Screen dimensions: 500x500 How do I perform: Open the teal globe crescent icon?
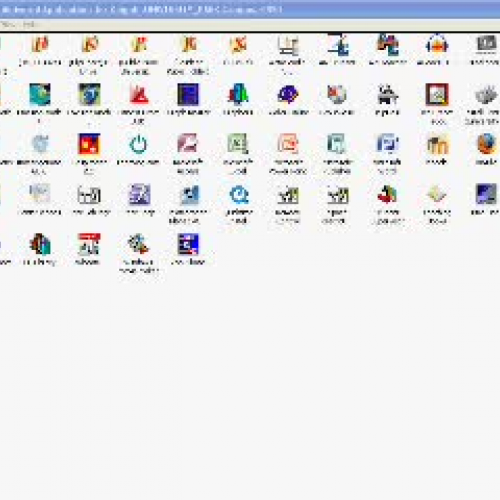tap(40, 94)
